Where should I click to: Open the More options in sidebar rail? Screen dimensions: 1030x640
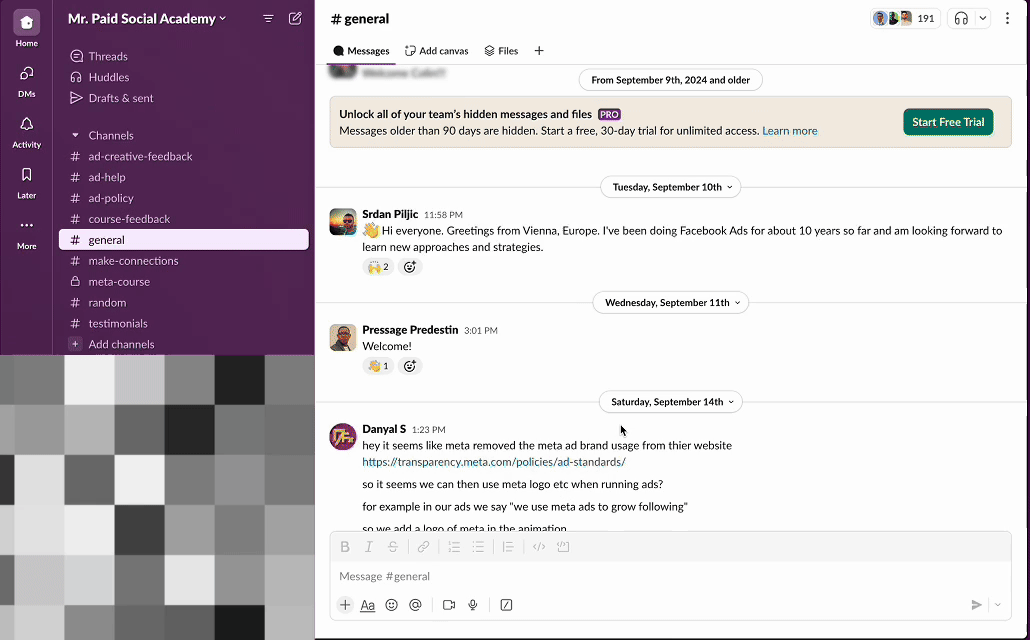point(26,233)
